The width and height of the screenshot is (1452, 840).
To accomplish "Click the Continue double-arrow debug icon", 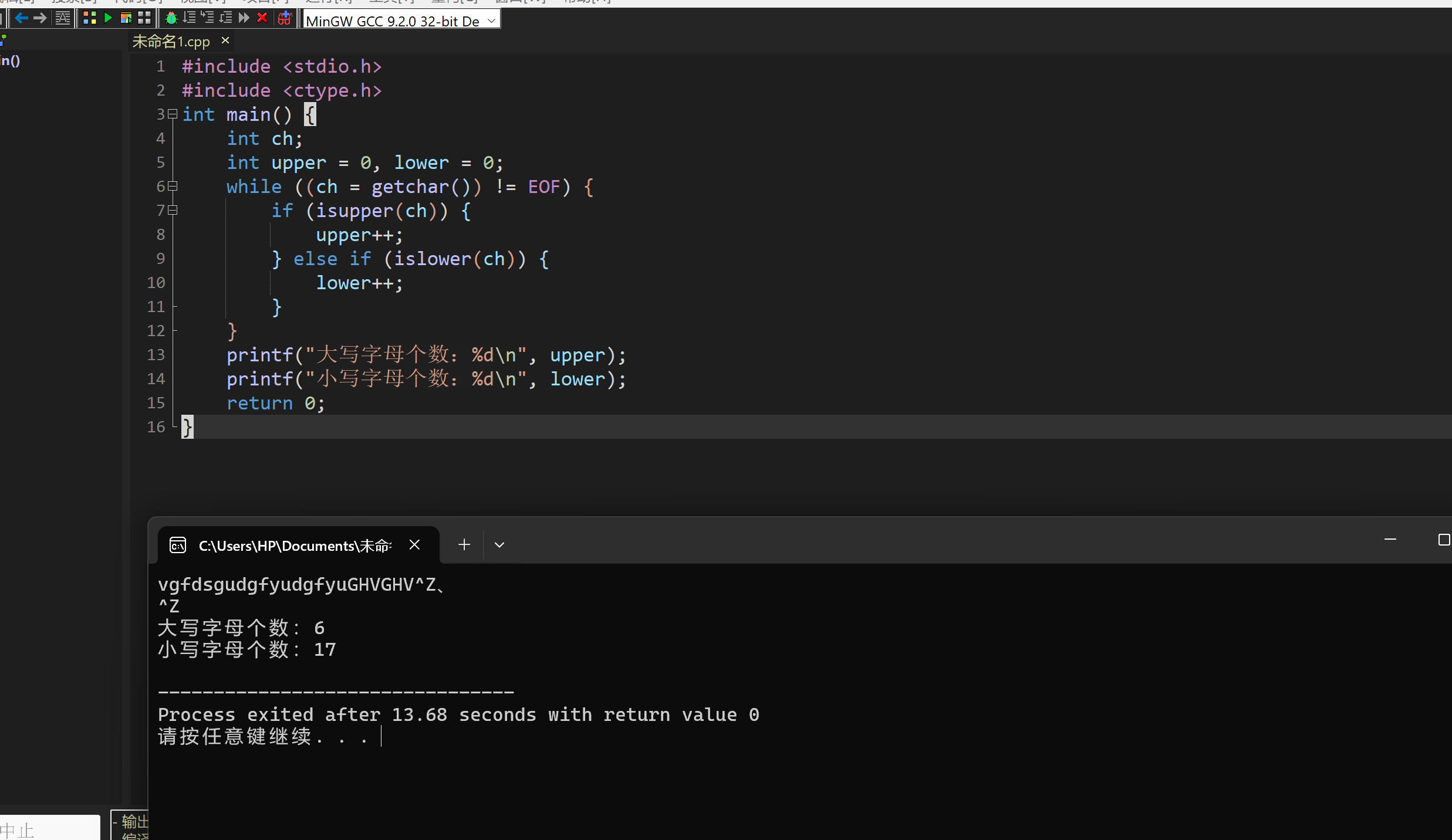I will click(244, 18).
